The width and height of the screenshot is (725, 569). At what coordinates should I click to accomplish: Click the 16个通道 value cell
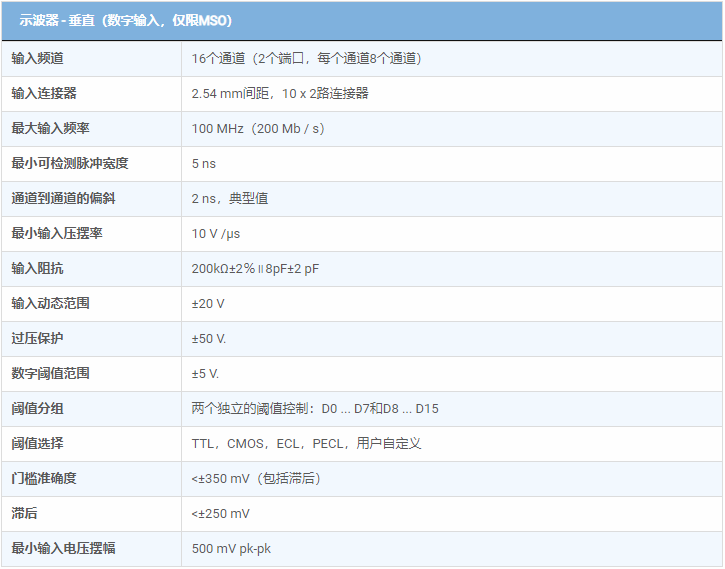click(x=306, y=58)
